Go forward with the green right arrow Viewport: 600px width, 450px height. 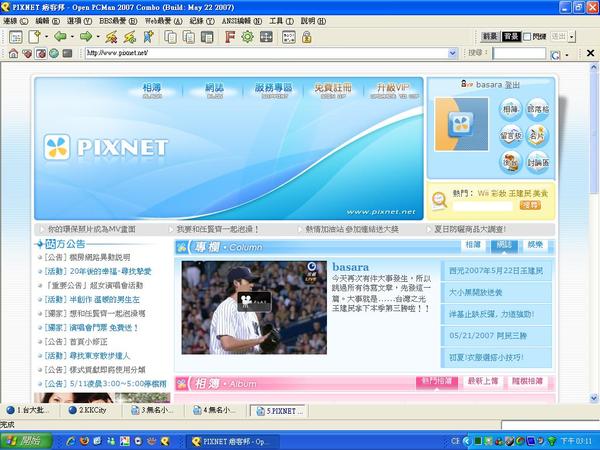86,37
